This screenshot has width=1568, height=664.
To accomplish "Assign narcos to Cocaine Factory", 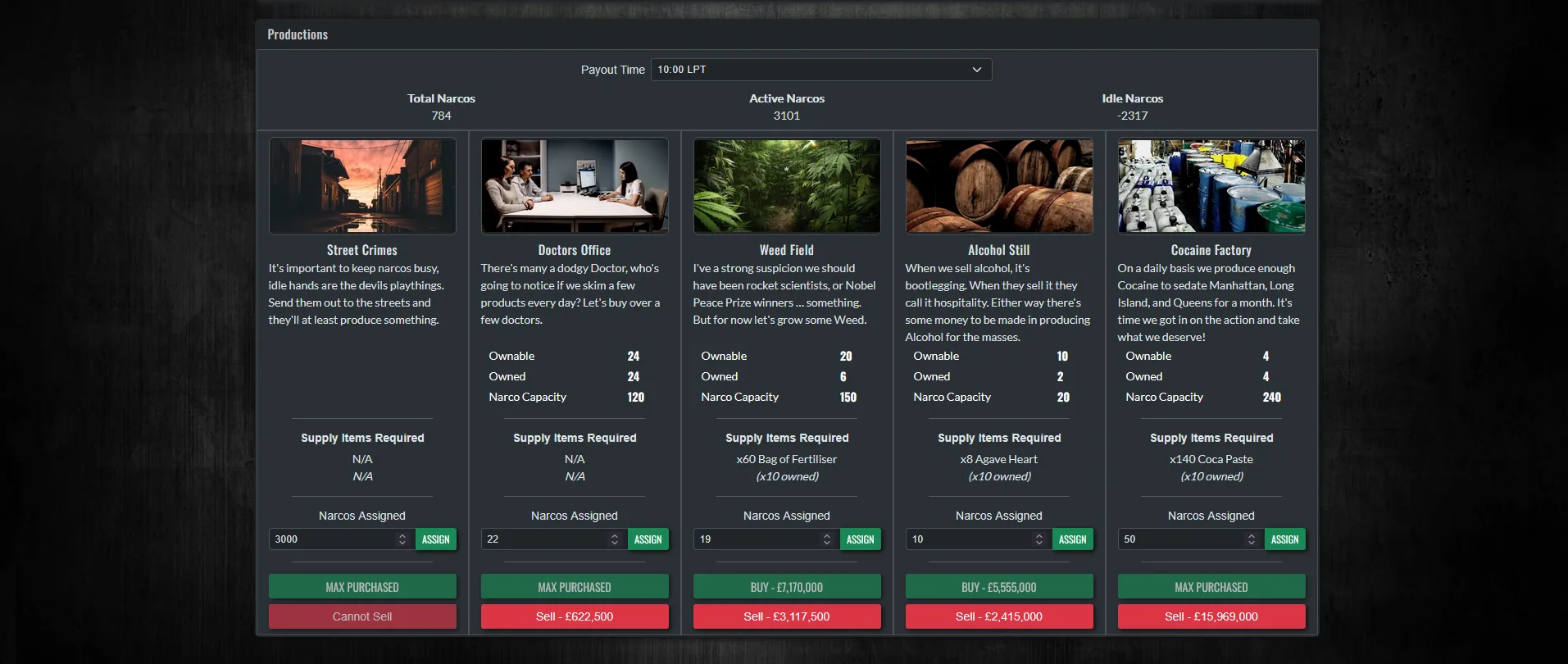I will point(1284,539).
